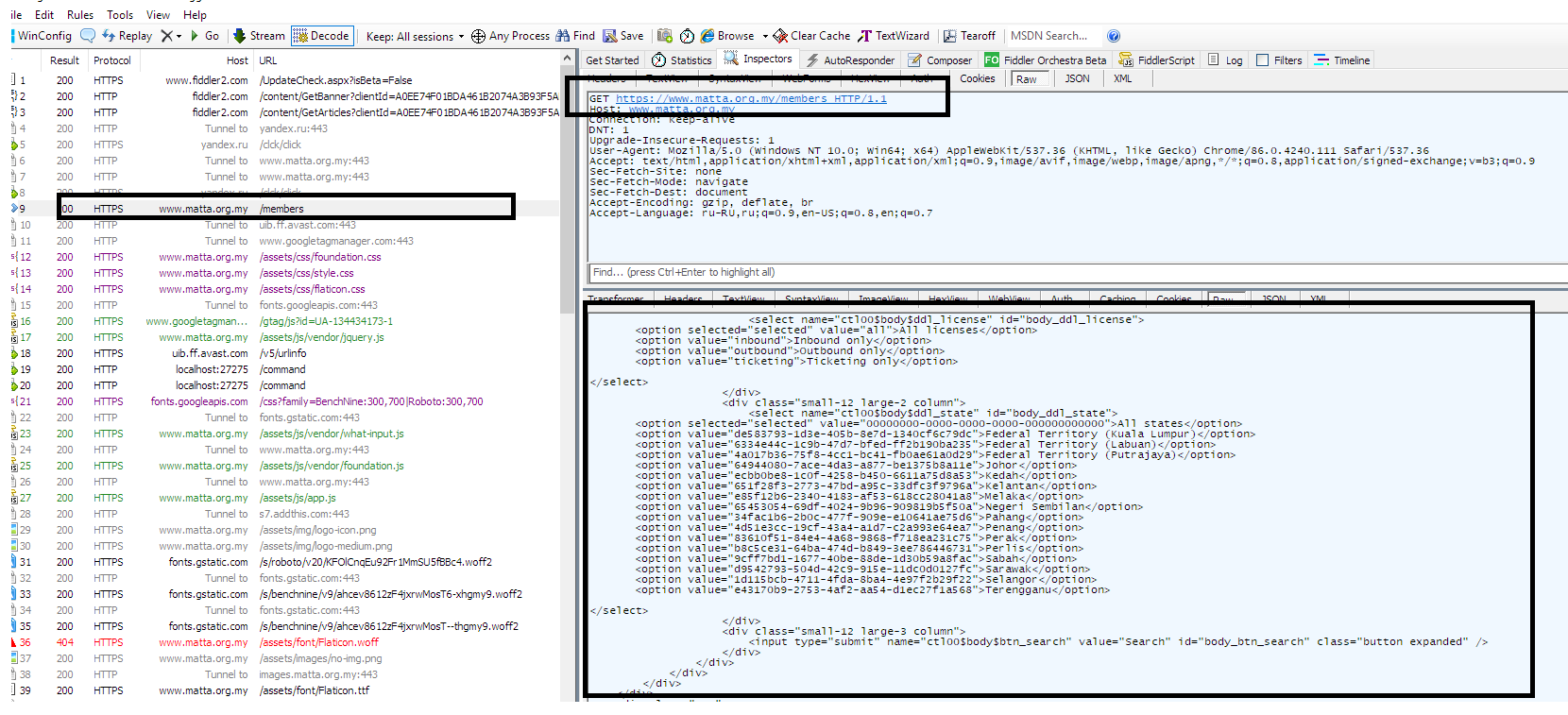
Task: Select session 17 jquery.js row
Action: (x=283, y=337)
